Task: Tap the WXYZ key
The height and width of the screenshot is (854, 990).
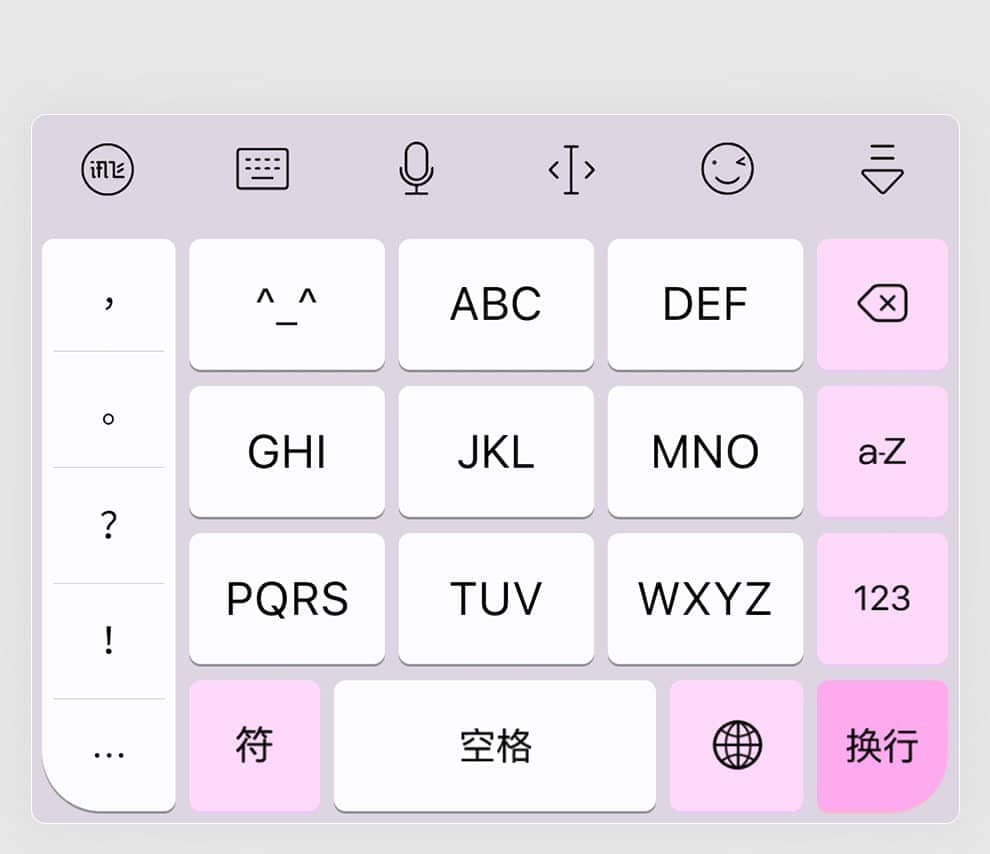Action: [706, 598]
